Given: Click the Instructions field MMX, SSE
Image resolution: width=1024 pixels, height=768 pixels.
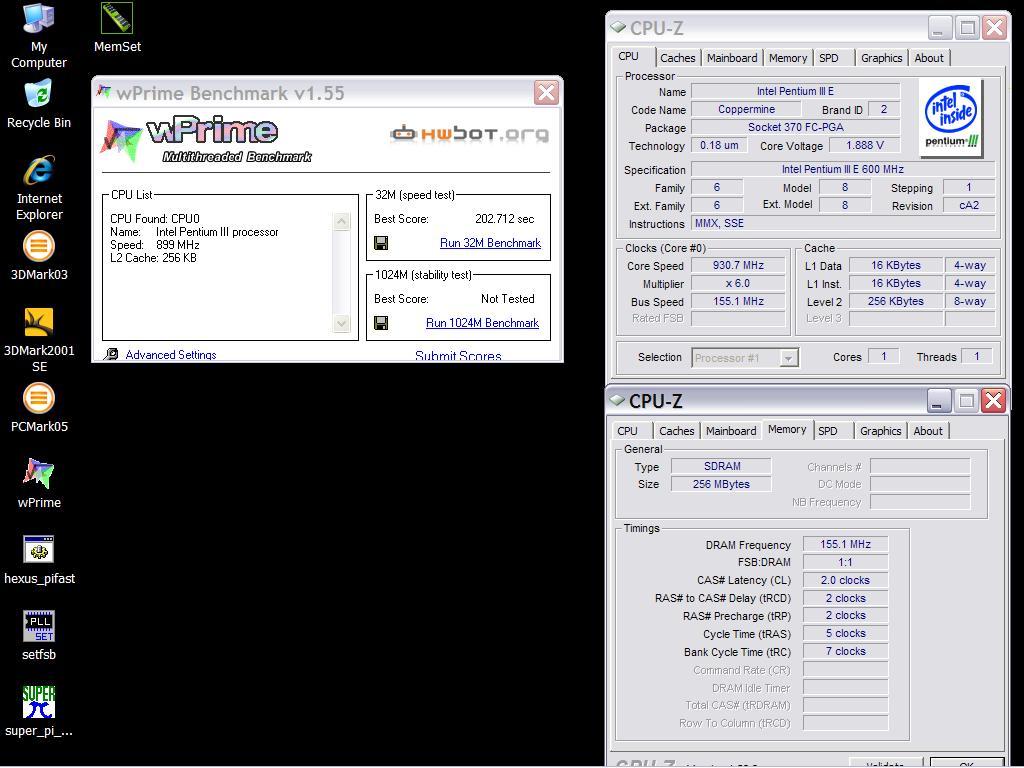Looking at the screenshot, I should [x=842, y=223].
